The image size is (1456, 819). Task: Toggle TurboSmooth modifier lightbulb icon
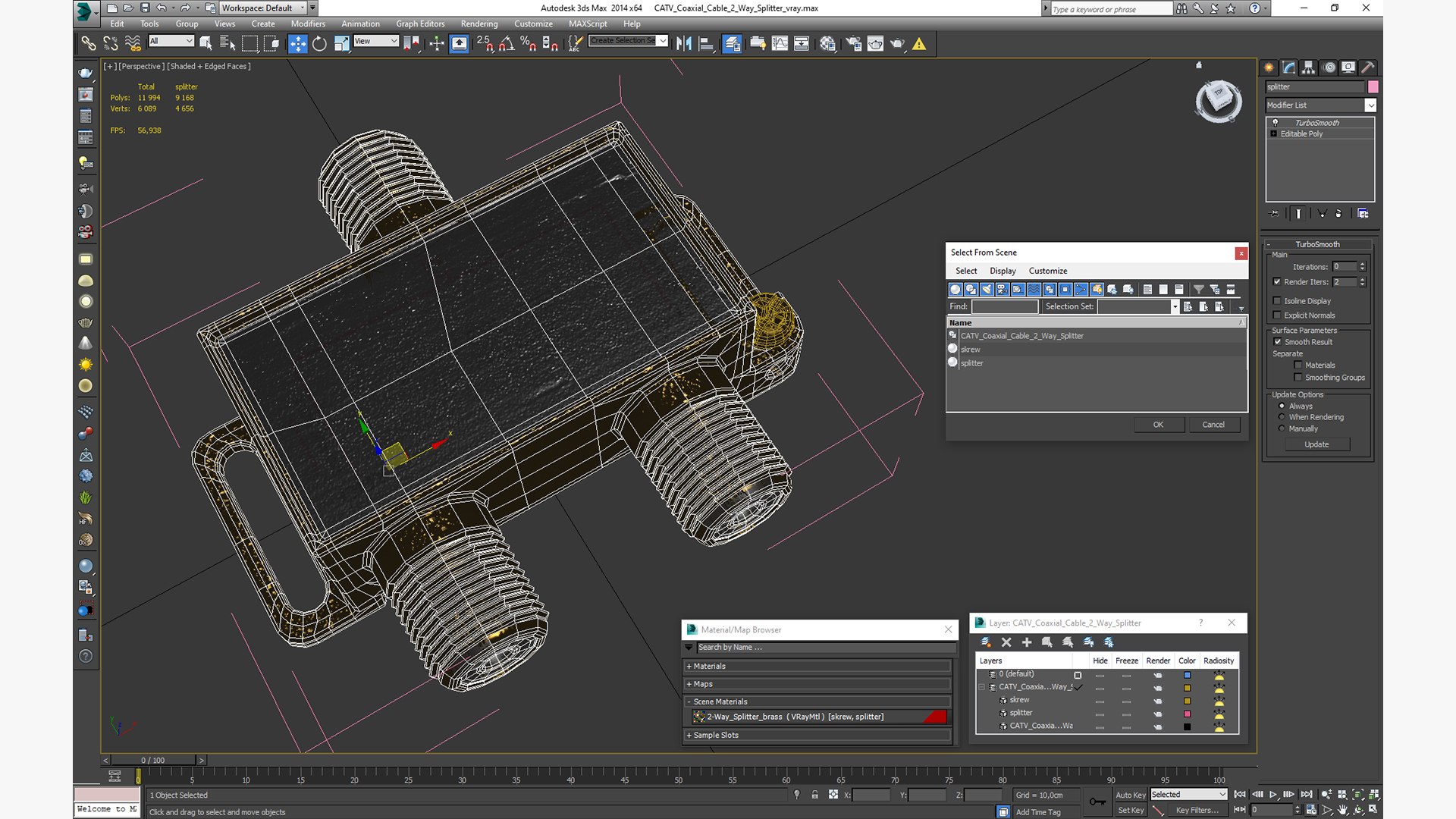click(x=1275, y=122)
